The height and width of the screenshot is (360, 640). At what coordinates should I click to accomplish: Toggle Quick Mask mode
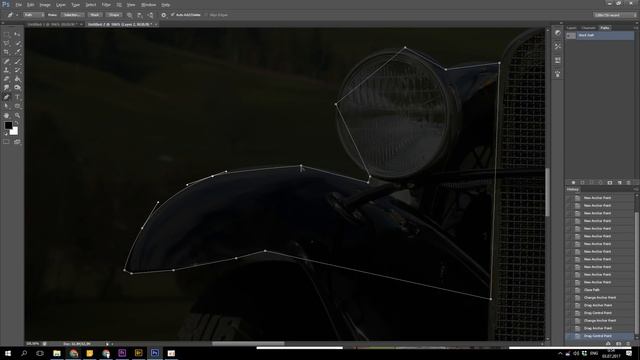(6, 142)
